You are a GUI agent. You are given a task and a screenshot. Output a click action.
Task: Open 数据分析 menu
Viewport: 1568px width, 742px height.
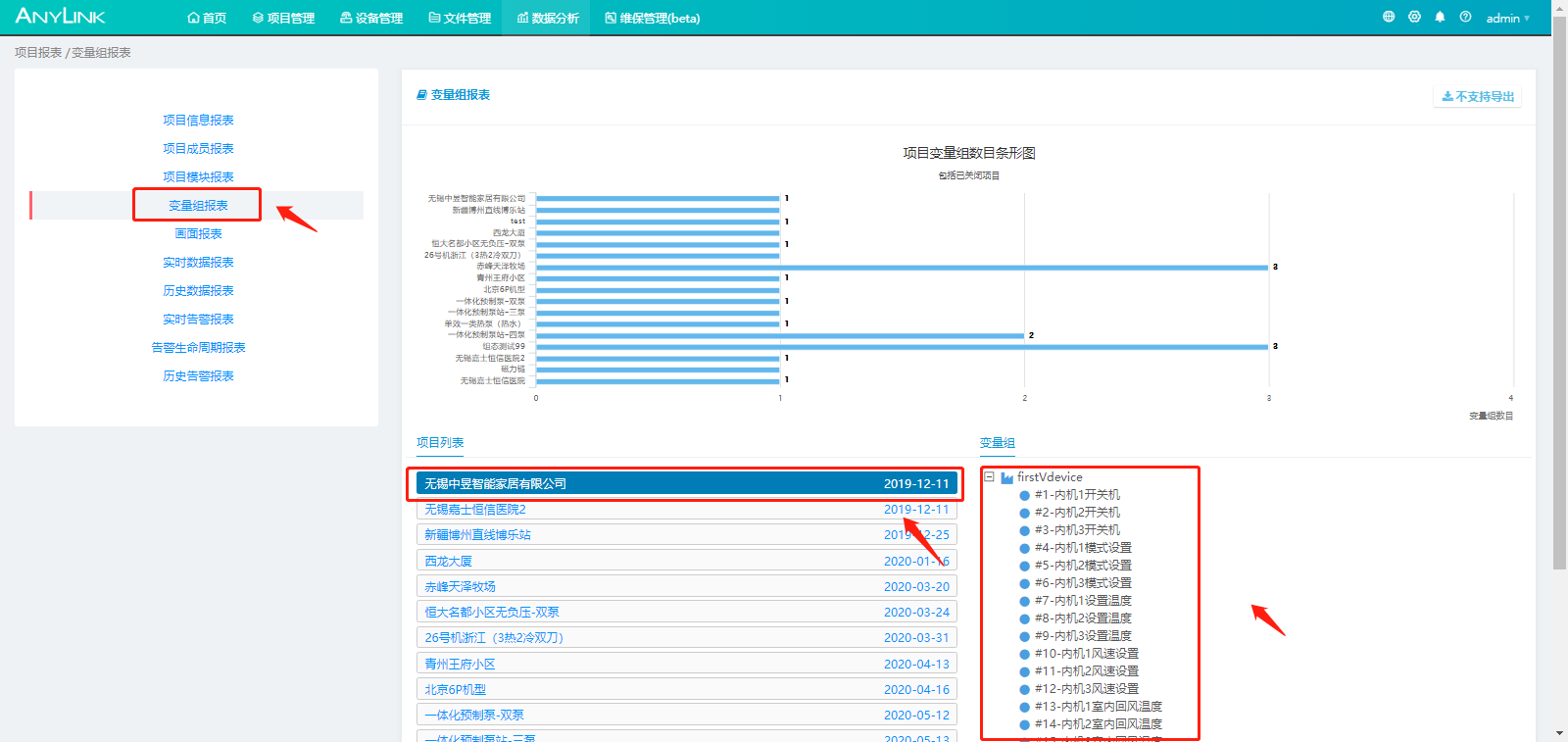point(548,18)
